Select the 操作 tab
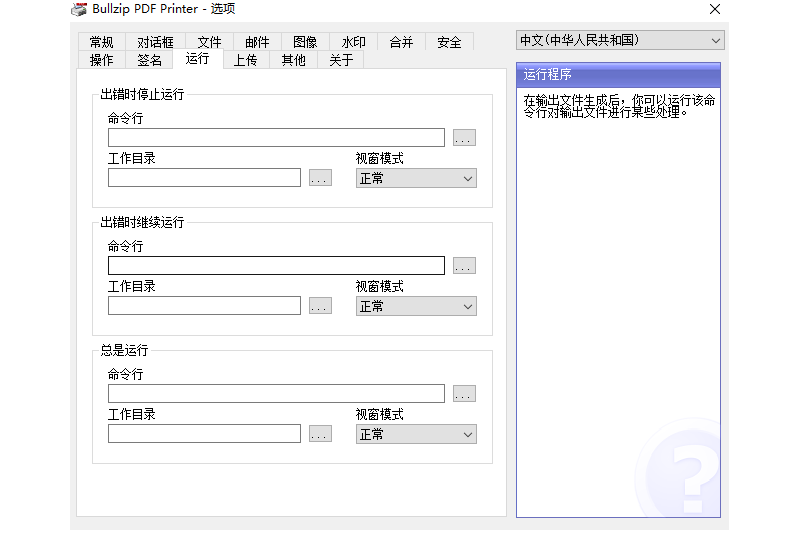Screen dimensions: 800x533 click(101, 60)
